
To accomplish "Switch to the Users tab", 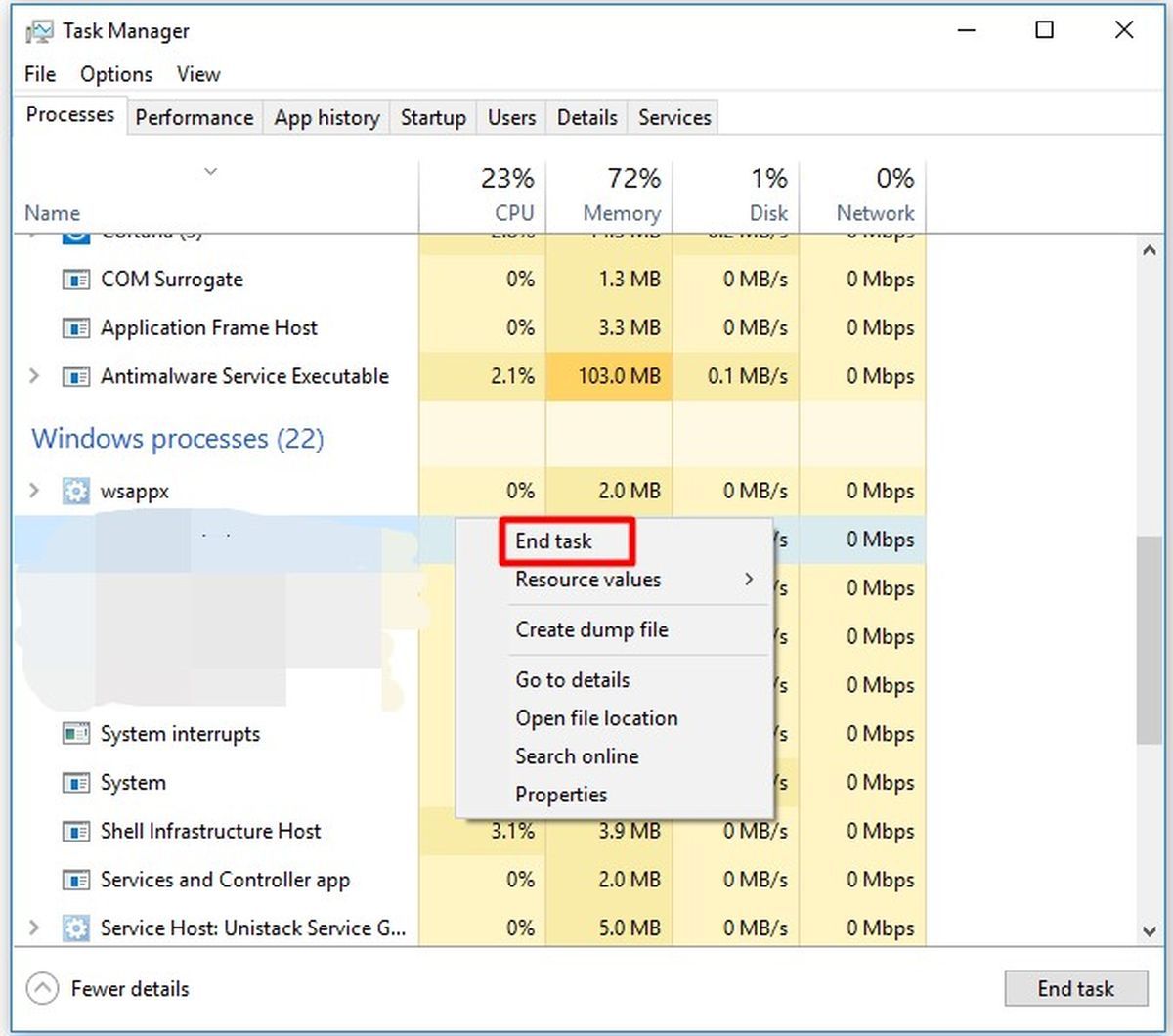I will (511, 118).
